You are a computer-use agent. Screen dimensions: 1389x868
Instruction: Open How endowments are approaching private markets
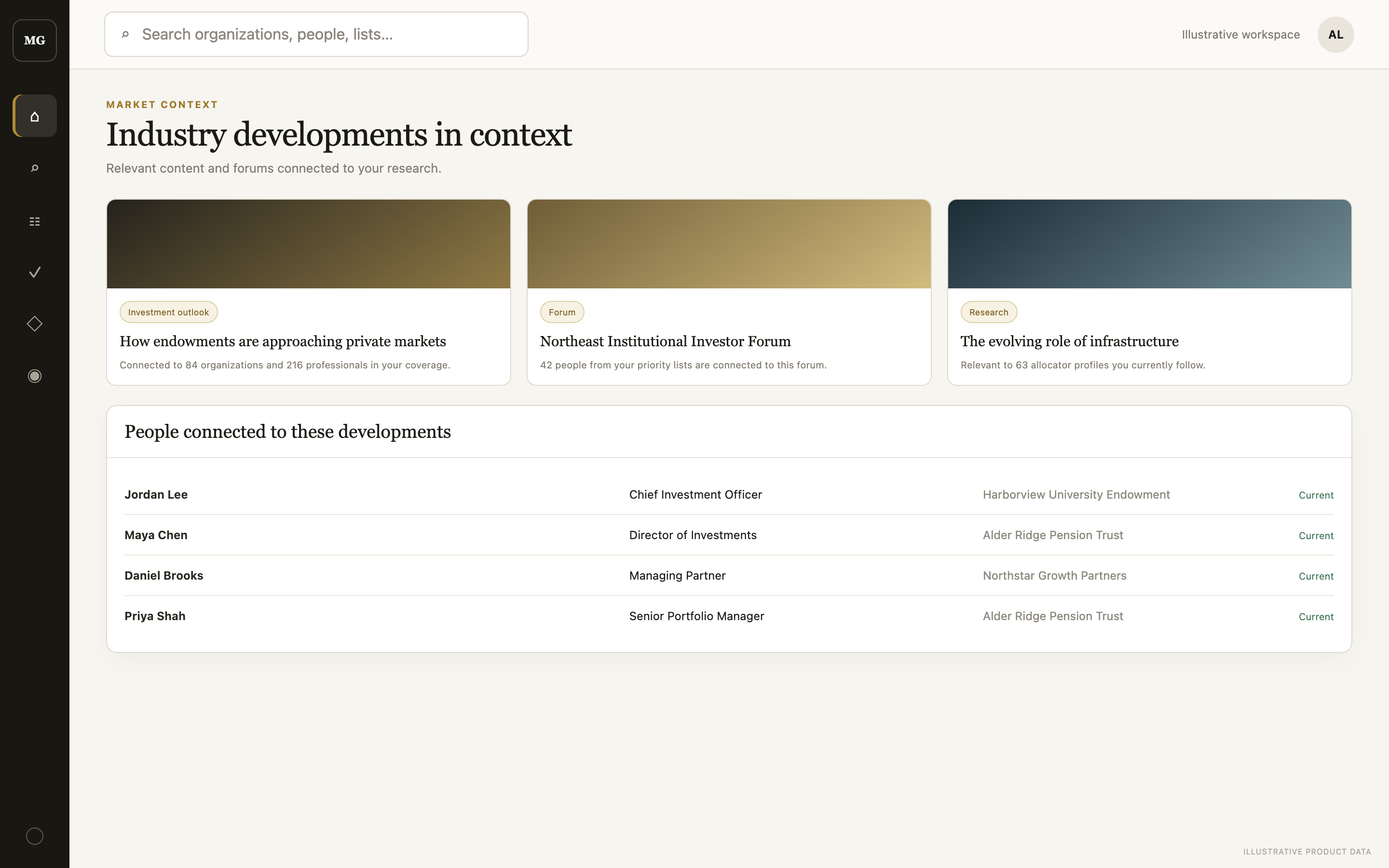point(283,341)
